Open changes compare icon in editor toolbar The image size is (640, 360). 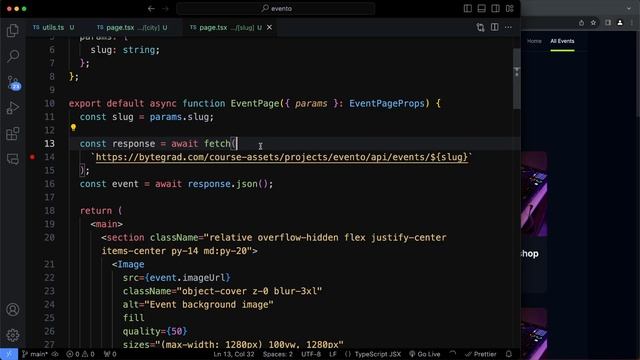click(x=480, y=27)
